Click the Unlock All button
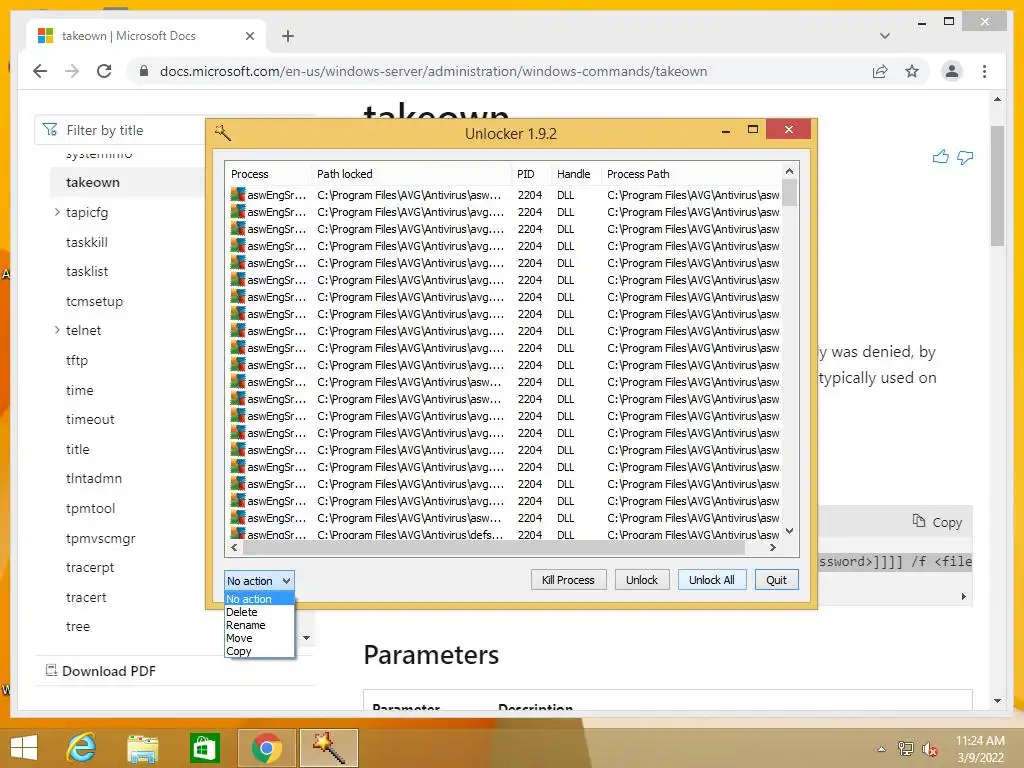 711,580
